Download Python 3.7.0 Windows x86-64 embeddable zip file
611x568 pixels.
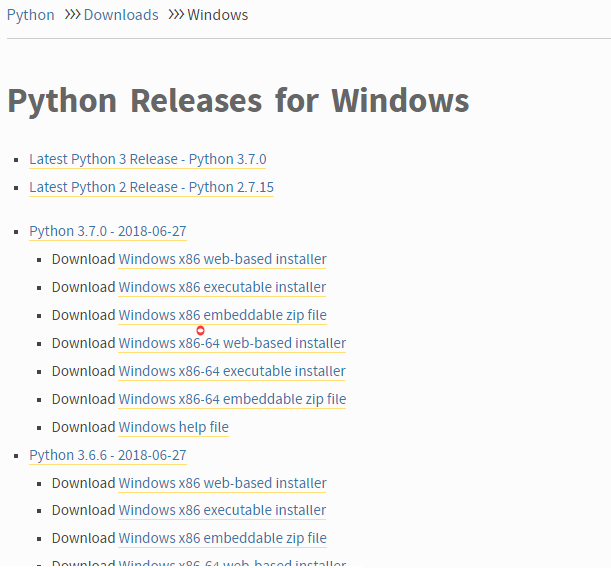coord(232,399)
